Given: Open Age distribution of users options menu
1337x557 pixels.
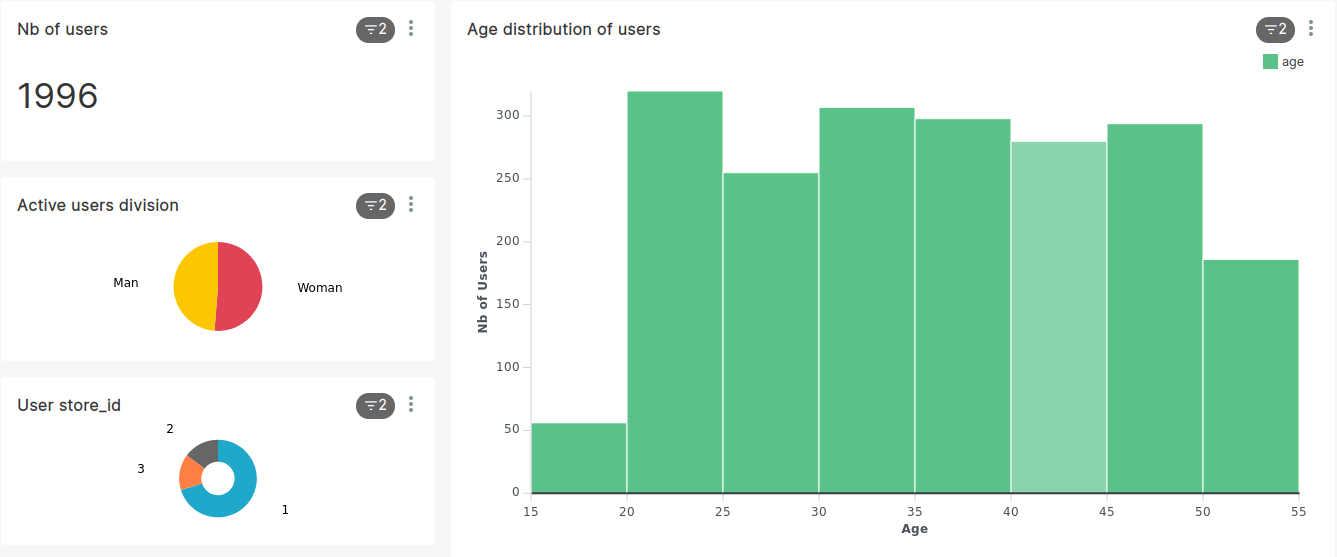Looking at the screenshot, I should [x=1311, y=29].
